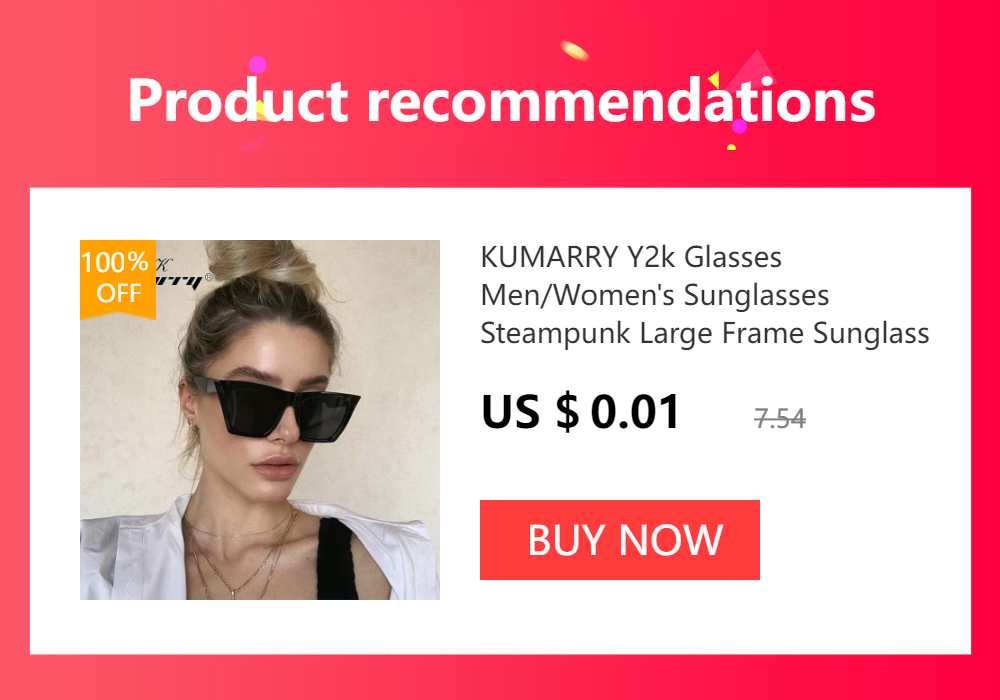Click the Product recommendations heading
Viewport: 1000px width, 700px height.
(501, 101)
